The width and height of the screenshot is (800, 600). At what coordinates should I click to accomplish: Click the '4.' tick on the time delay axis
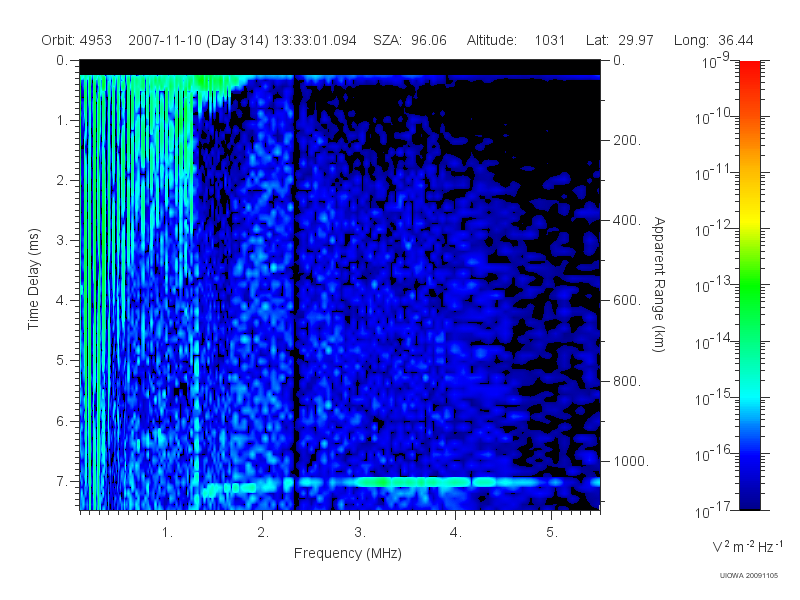pyautogui.click(x=62, y=301)
